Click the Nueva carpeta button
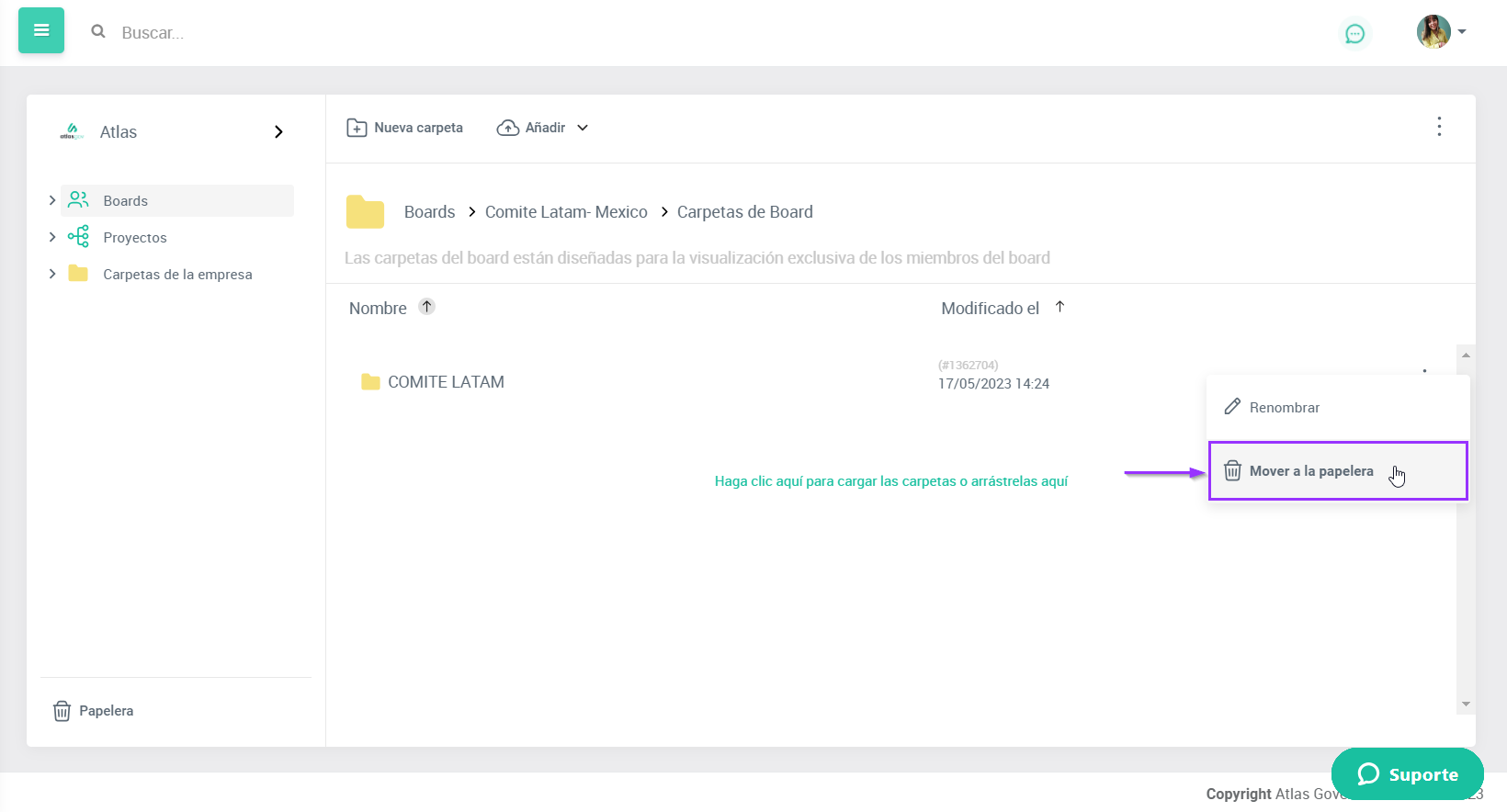 [x=404, y=128]
